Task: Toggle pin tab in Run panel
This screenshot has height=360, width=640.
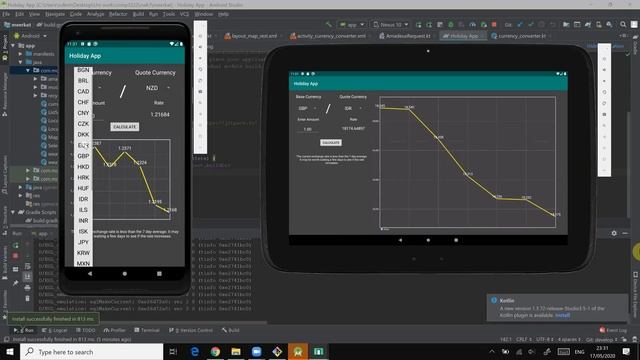Action: [16, 283]
